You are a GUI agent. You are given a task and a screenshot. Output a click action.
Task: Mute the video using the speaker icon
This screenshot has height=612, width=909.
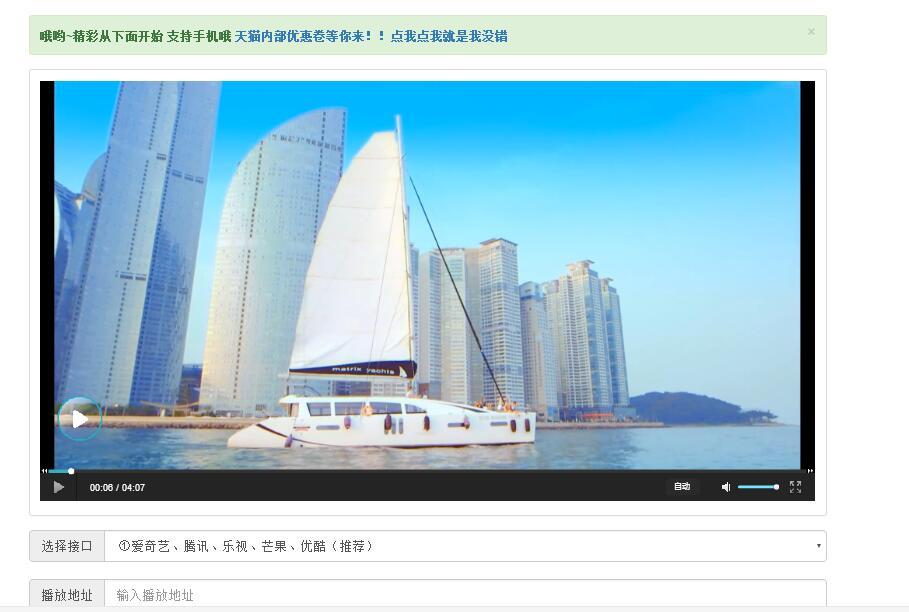[x=726, y=487]
